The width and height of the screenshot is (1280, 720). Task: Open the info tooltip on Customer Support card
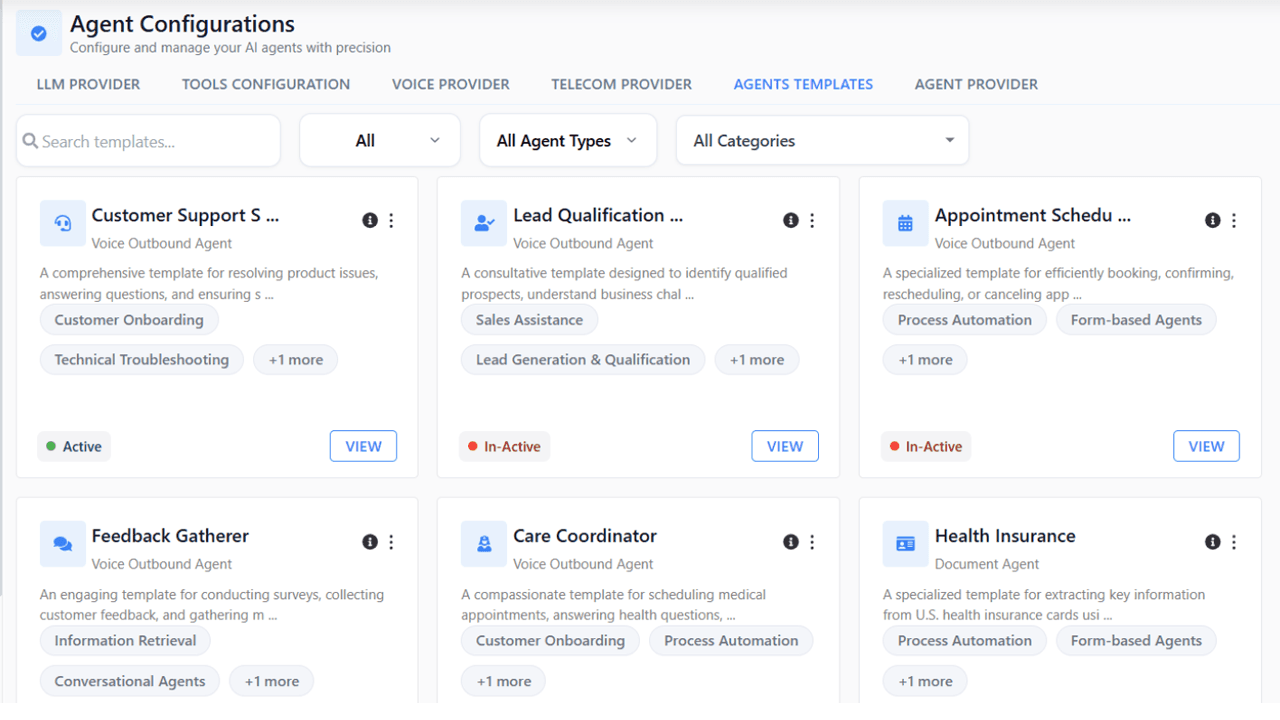point(369,220)
